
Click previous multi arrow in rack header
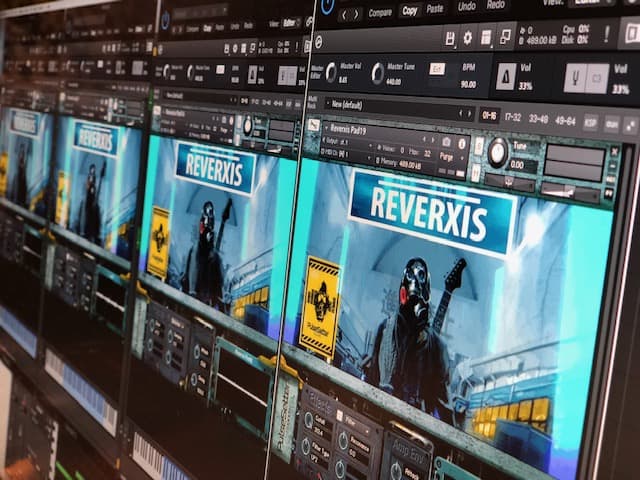point(460,113)
